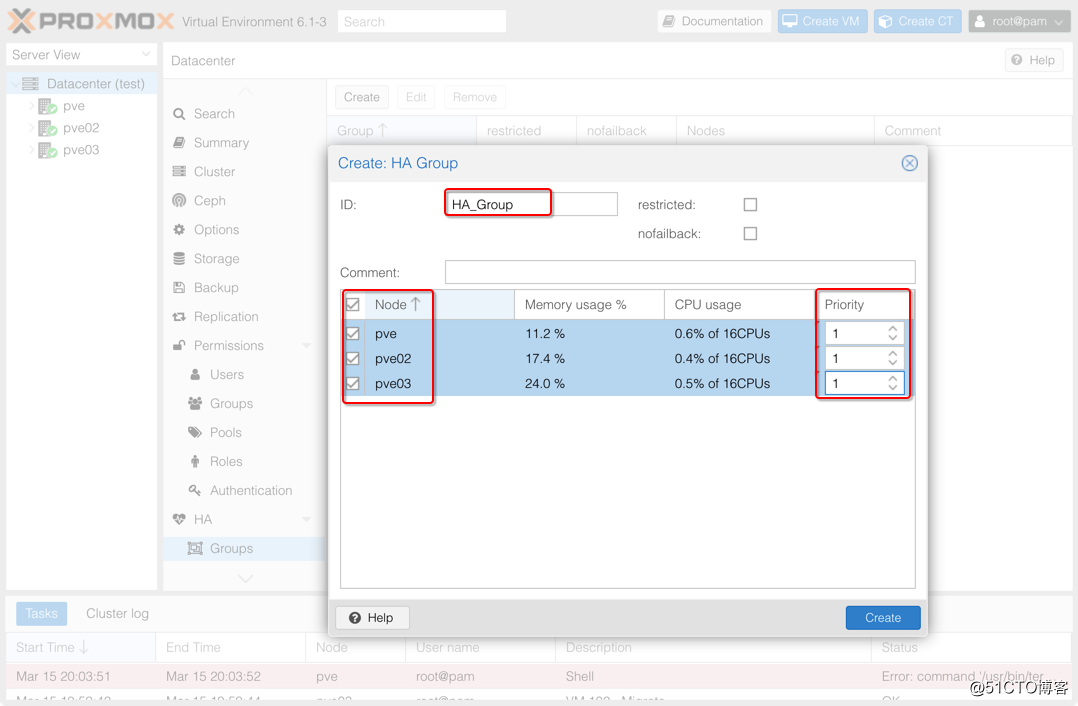The image size is (1078, 706).
Task: Click the Comment input field
Action: tap(680, 272)
